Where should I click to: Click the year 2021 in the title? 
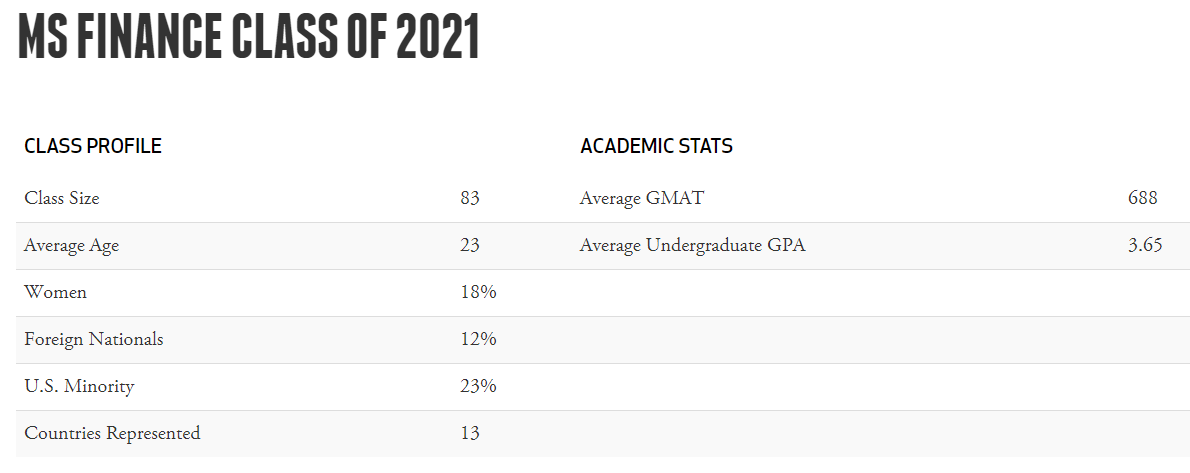pyautogui.click(x=438, y=37)
